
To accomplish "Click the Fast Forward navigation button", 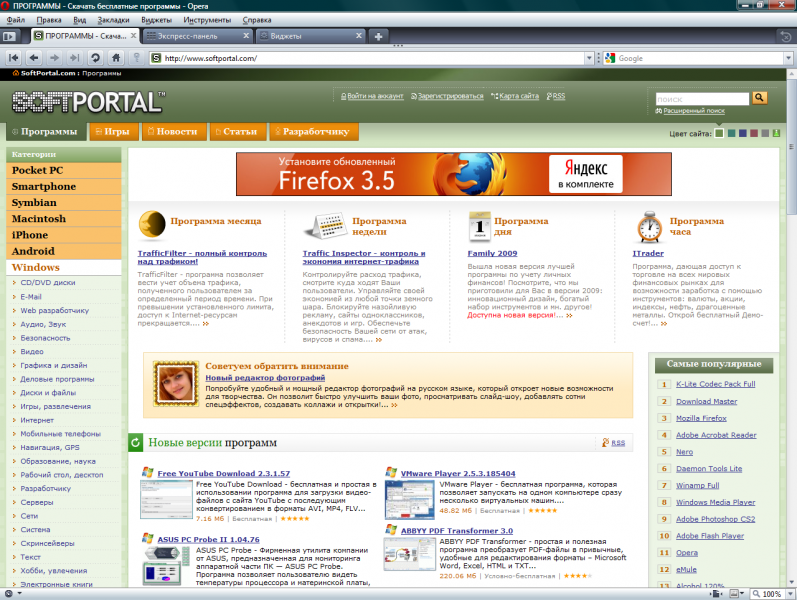I will click(x=75, y=58).
